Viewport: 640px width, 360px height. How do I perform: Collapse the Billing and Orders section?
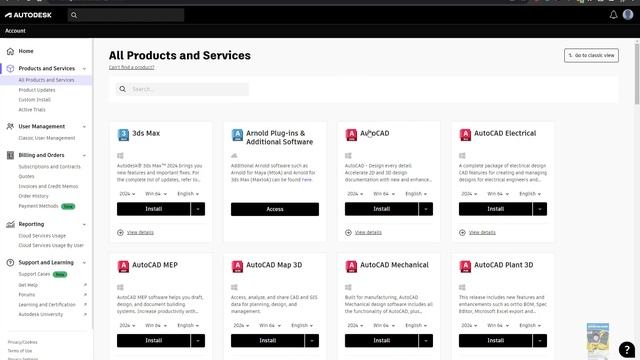[x=84, y=155]
